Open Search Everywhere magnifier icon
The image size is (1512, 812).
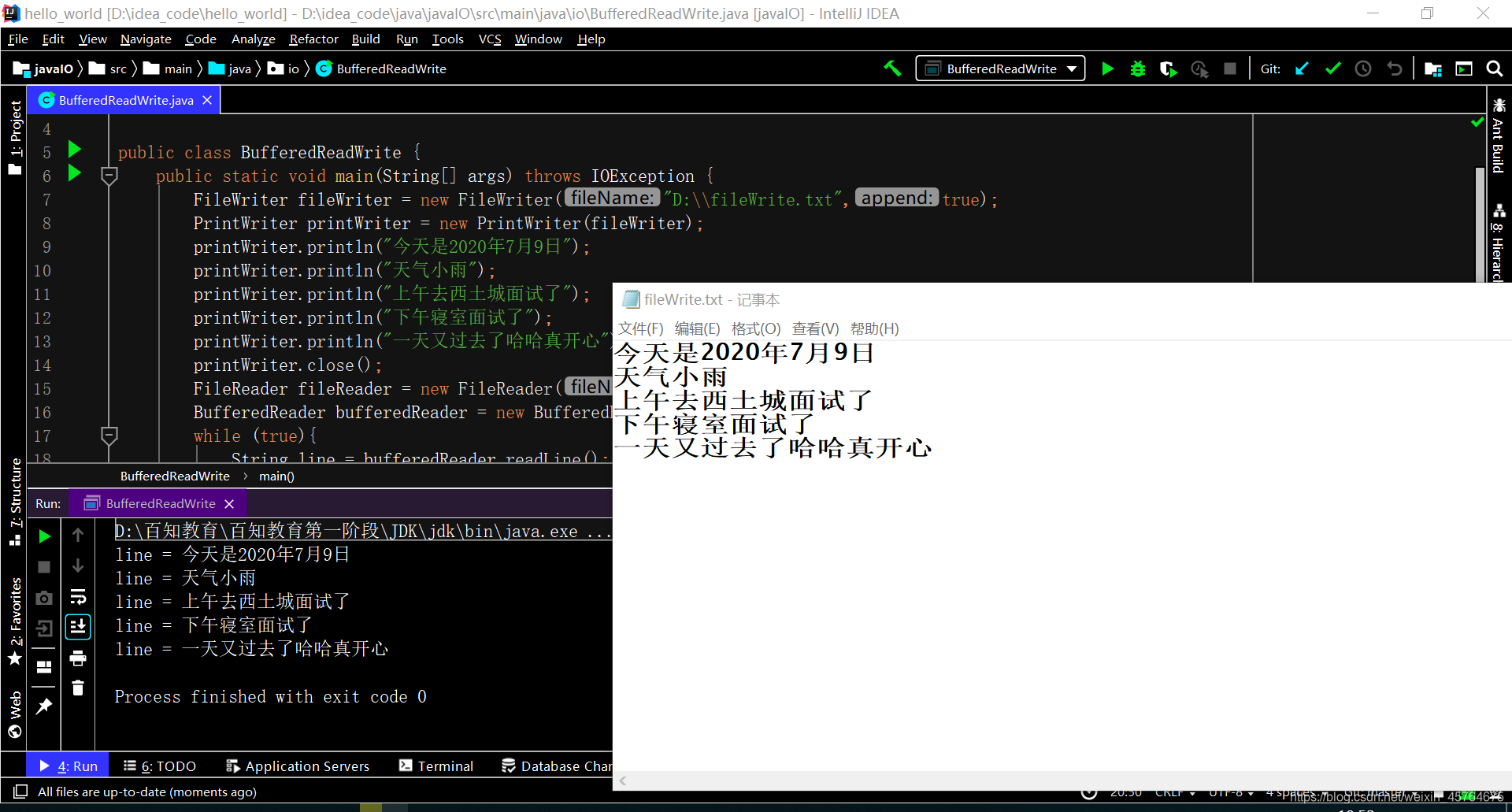click(1494, 69)
